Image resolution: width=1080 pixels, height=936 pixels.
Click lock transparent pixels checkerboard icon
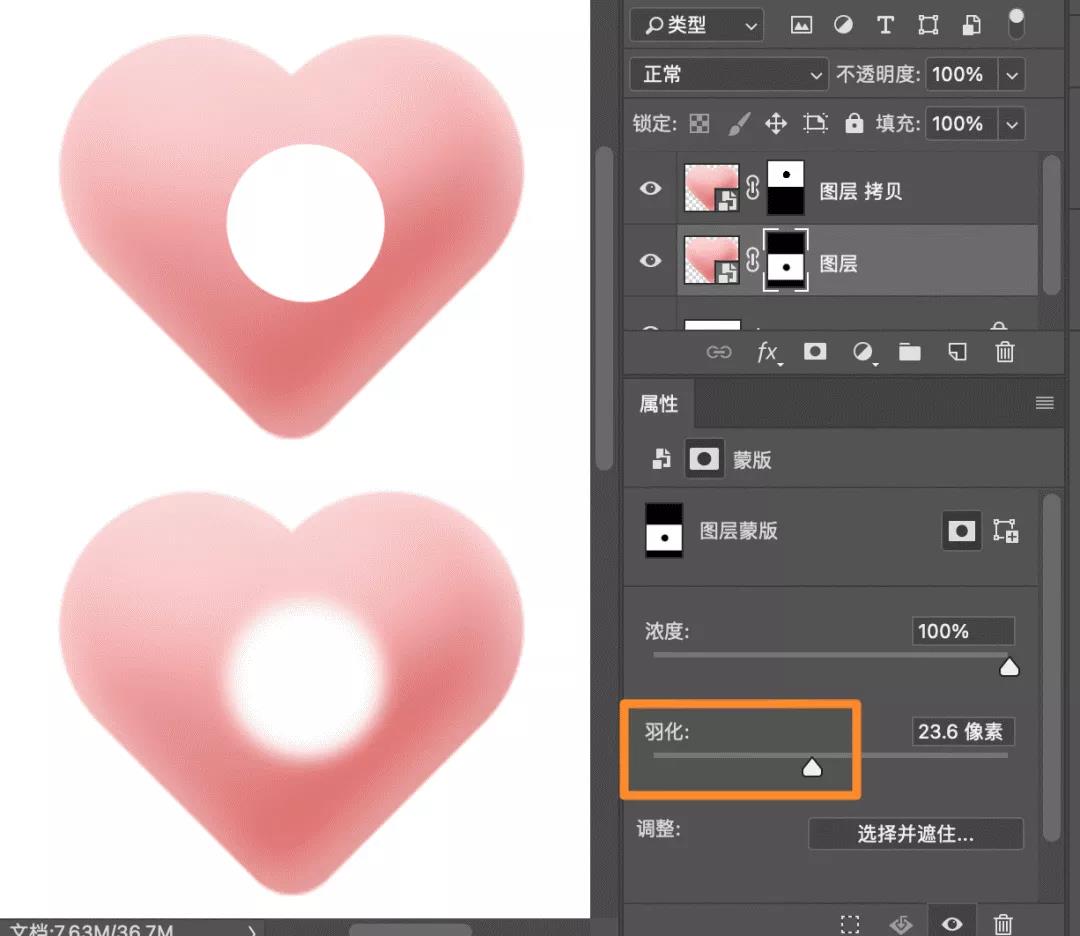[x=699, y=124]
